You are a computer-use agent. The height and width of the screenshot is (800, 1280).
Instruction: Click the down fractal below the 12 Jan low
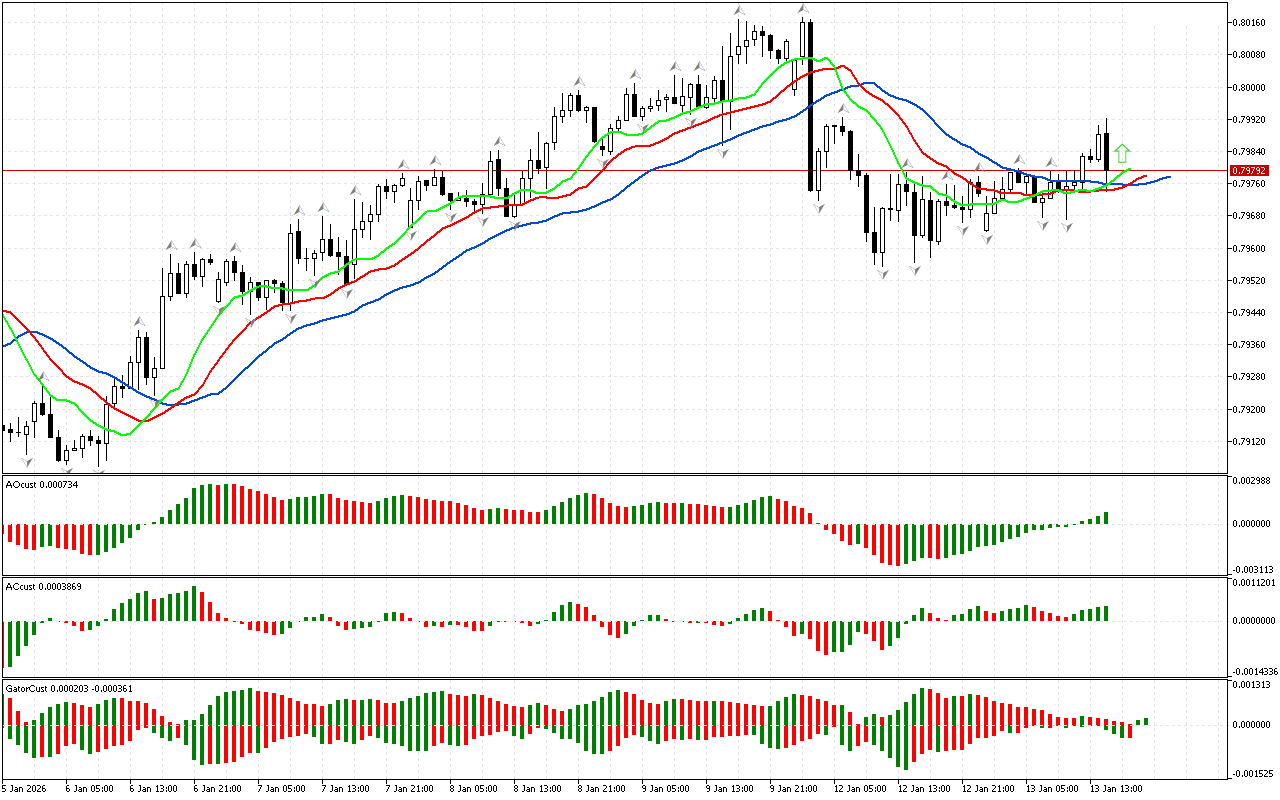click(x=882, y=273)
